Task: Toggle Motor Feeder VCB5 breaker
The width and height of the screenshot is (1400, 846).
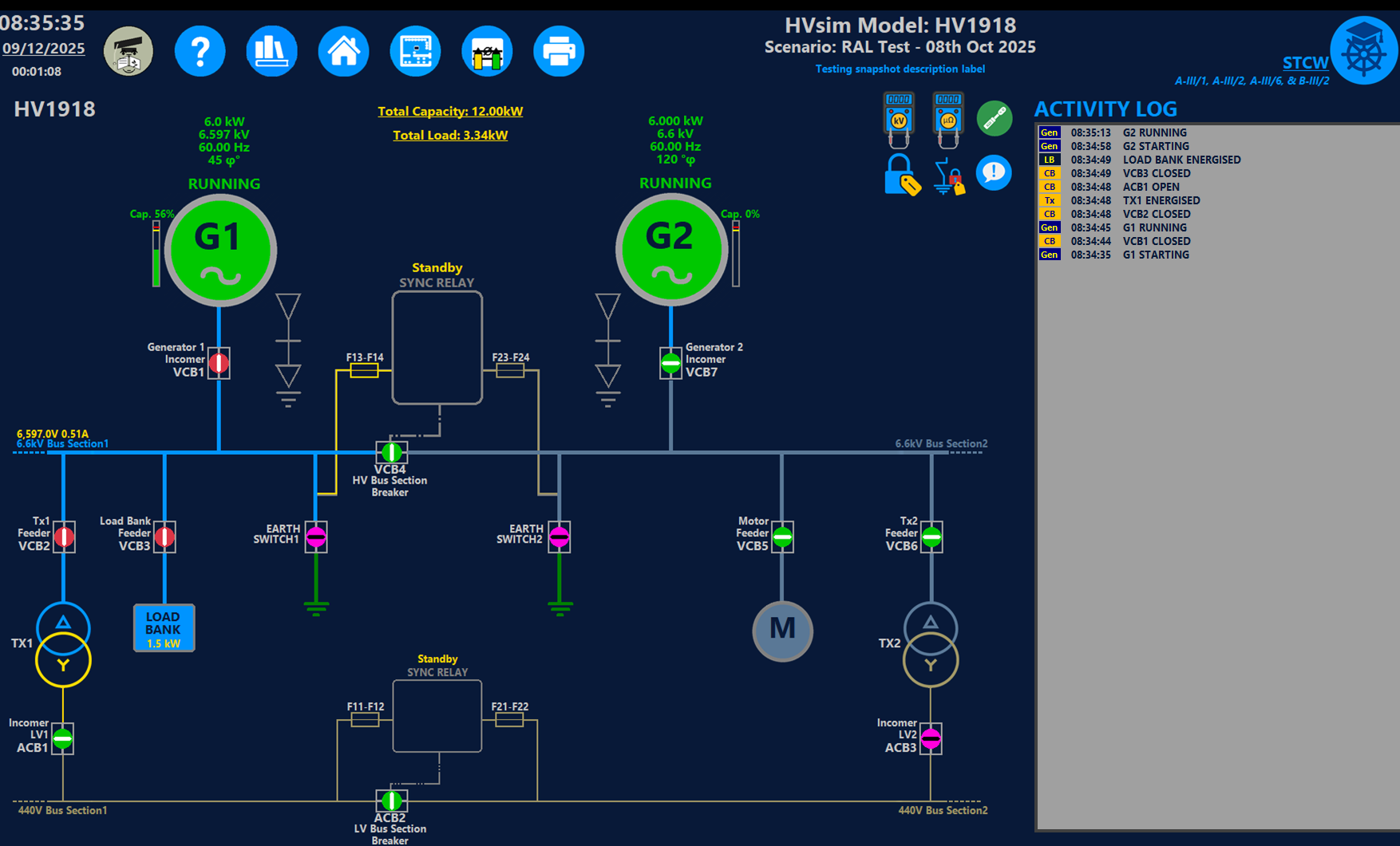Action: pos(782,537)
